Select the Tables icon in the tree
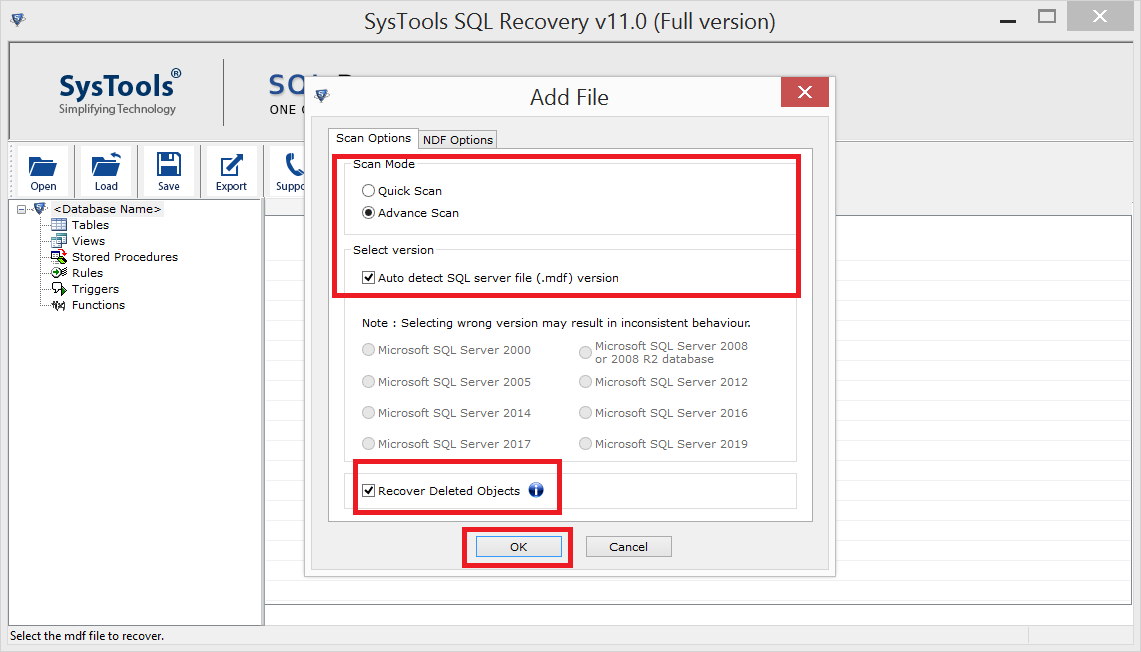This screenshot has height=652, width=1141. coord(58,224)
